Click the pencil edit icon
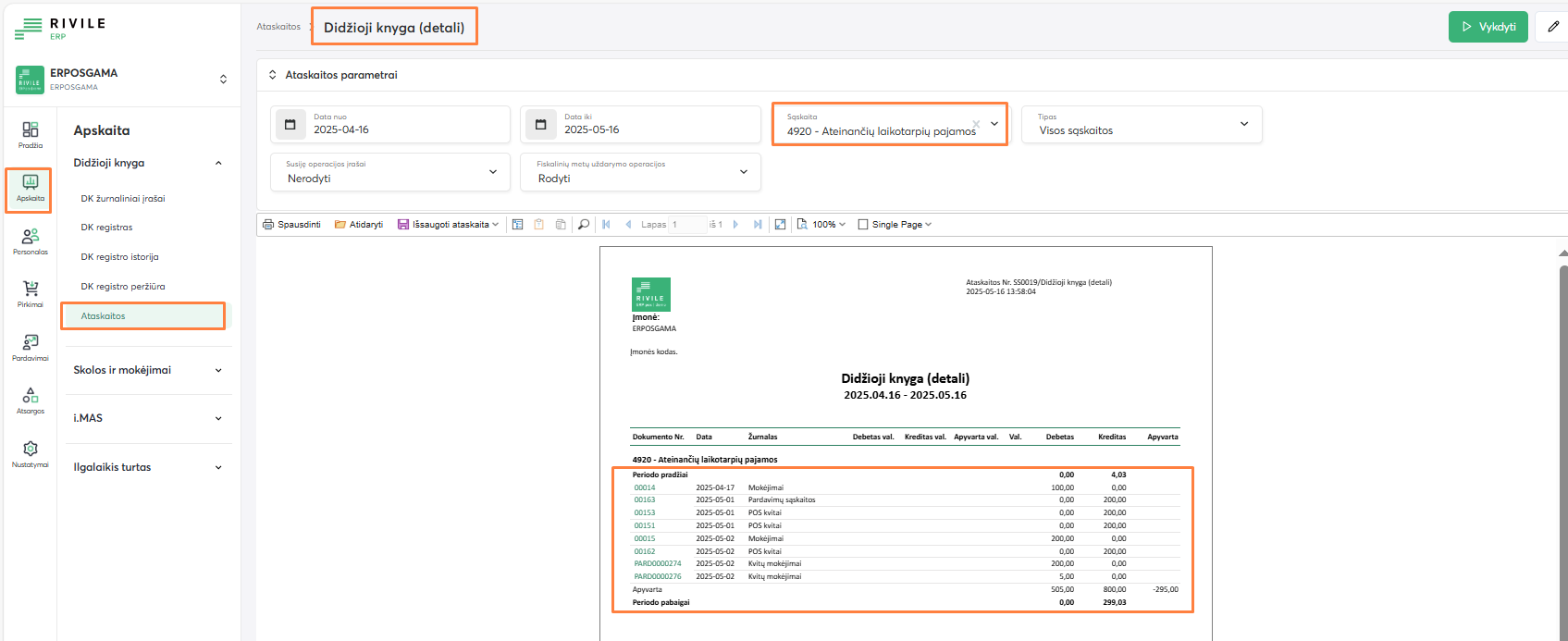This screenshot has width=1568, height=641. [x=1553, y=27]
